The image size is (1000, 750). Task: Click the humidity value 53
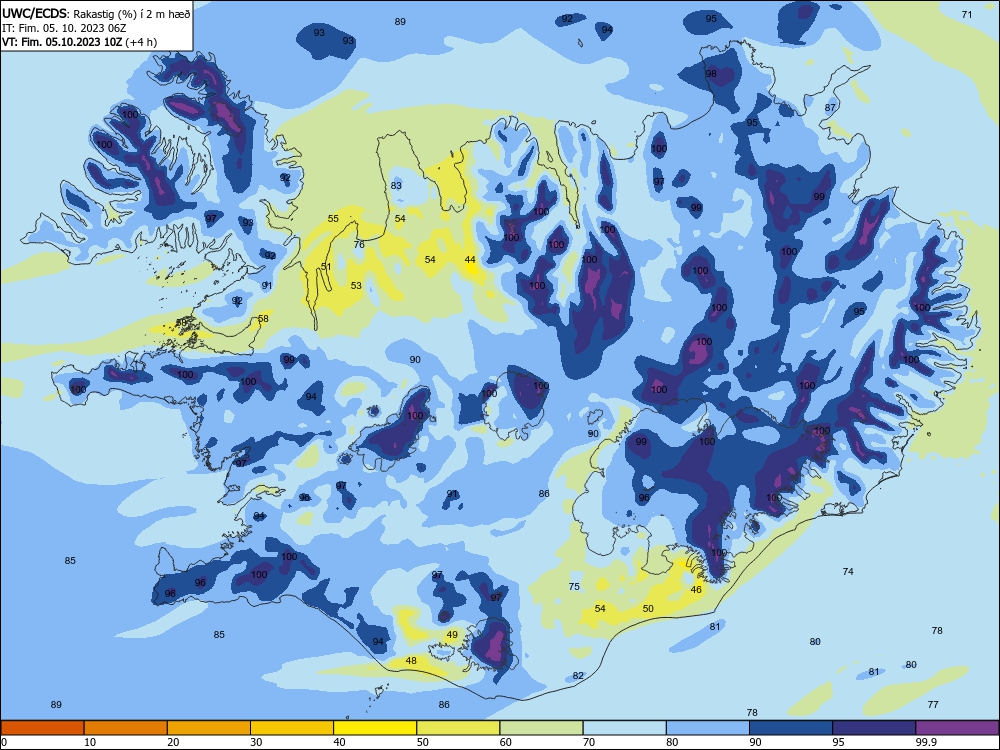(x=356, y=285)
